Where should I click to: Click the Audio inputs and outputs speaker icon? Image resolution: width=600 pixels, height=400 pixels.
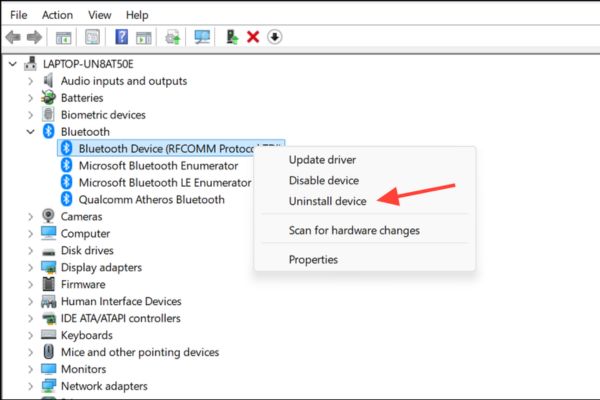pos(48,81)
